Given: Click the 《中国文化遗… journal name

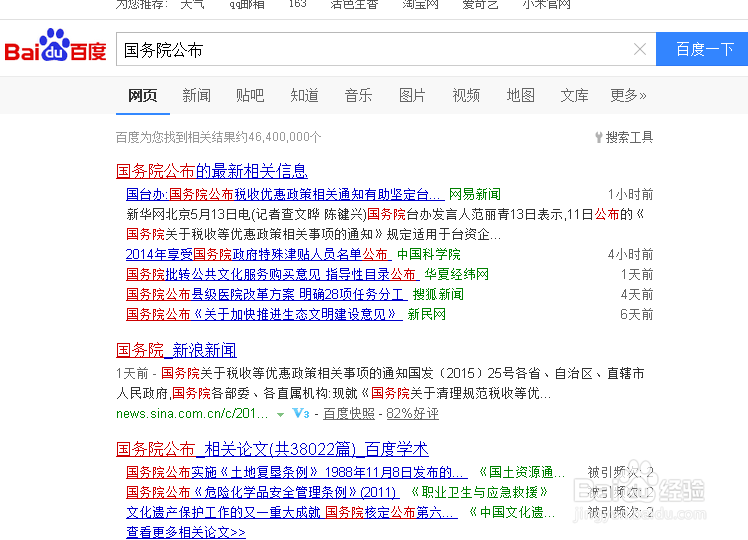Looking at the screenshot, I should point(511,512).
